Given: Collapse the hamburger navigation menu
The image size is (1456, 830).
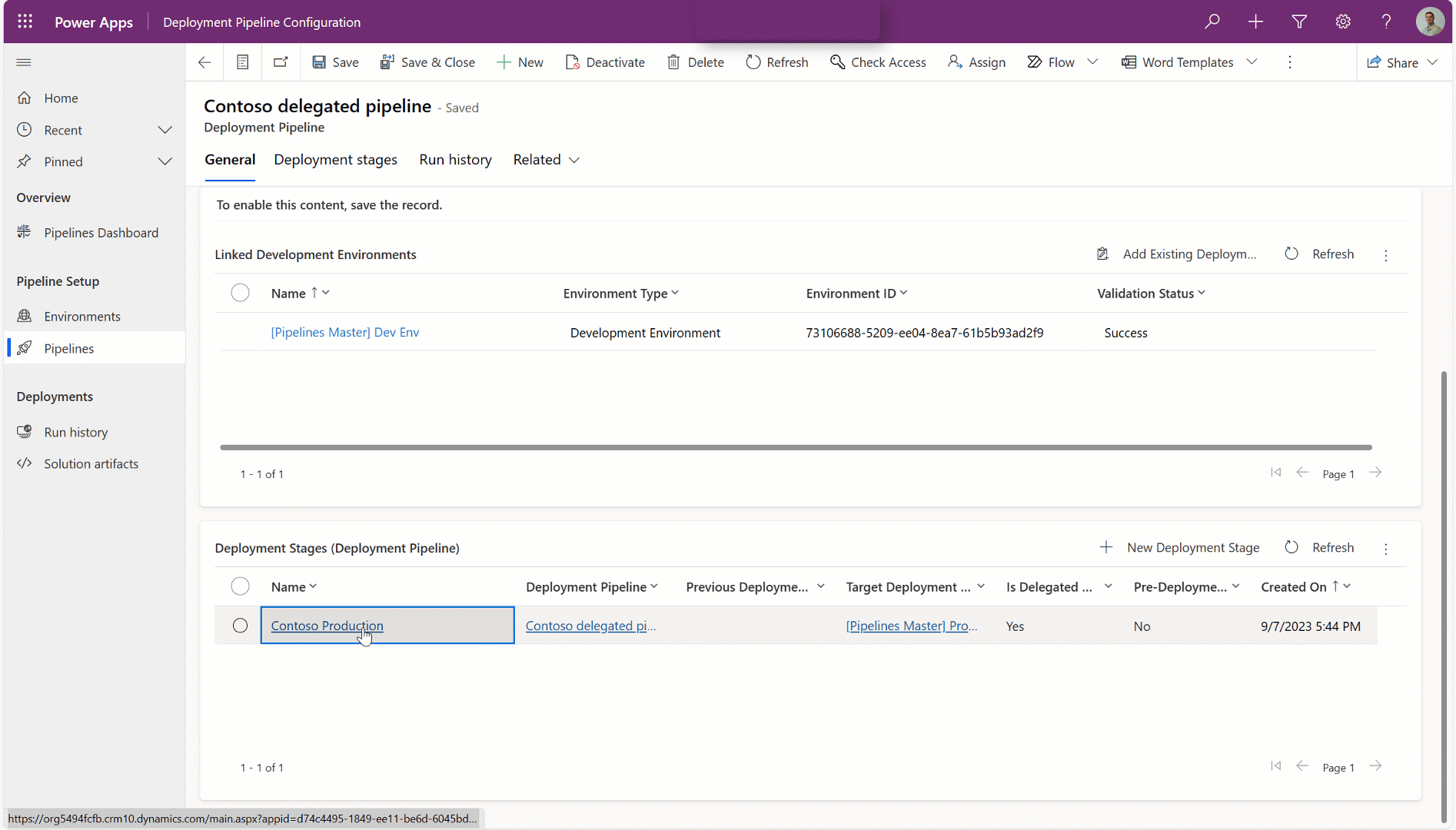Looking at the screenshot, I should pyautogui.click(x=24, y=62).
